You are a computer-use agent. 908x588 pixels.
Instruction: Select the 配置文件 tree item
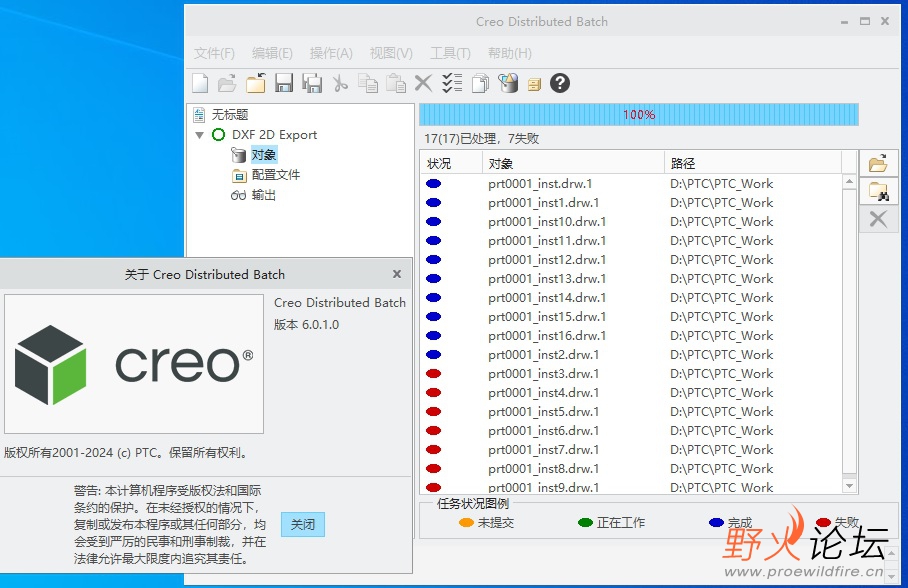click(276, 175)
